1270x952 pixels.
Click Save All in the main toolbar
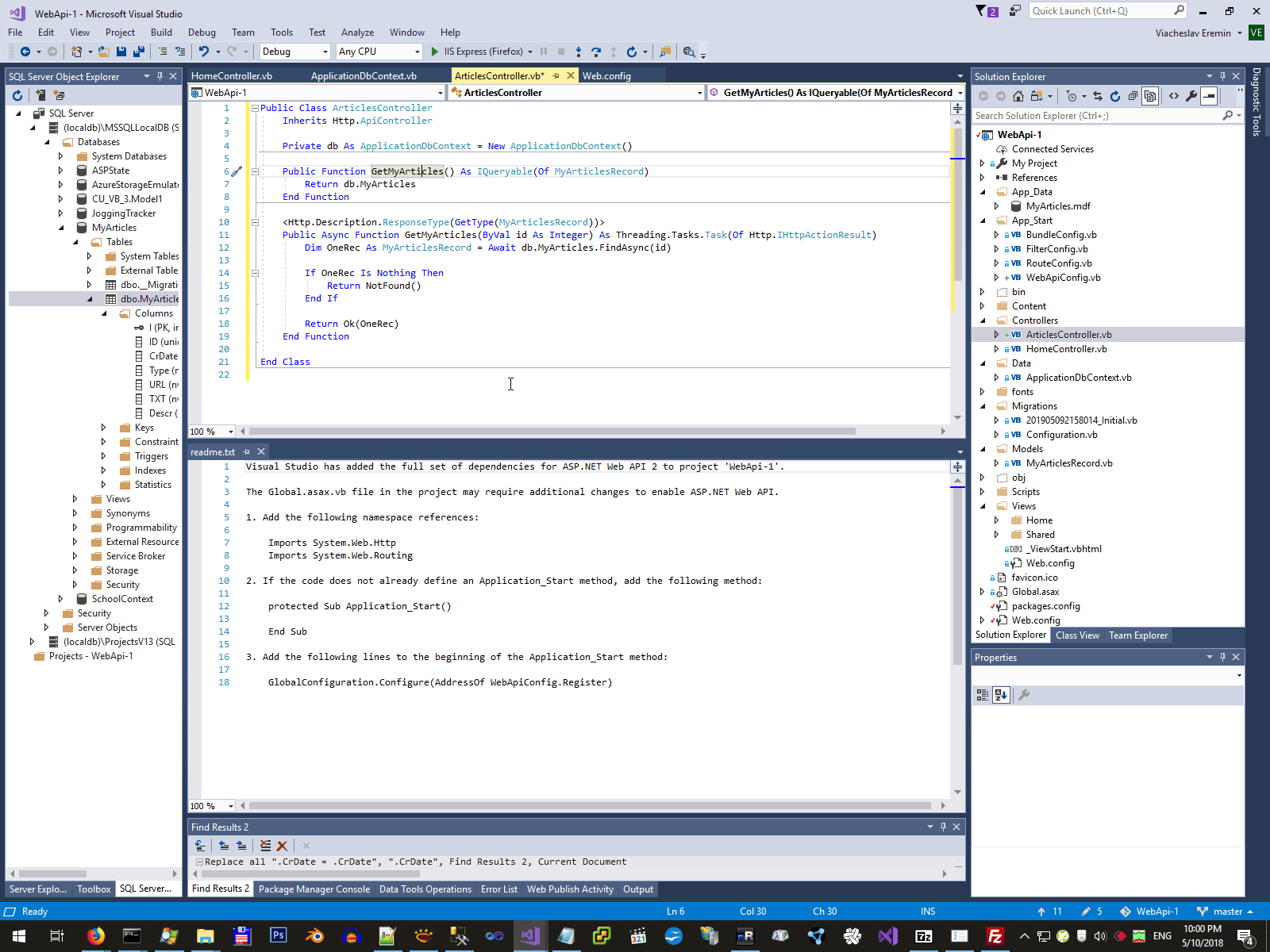click(x=139, y=52)
